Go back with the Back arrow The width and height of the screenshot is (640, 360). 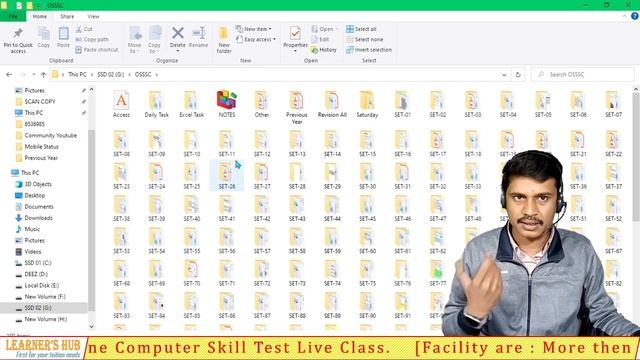9,75
